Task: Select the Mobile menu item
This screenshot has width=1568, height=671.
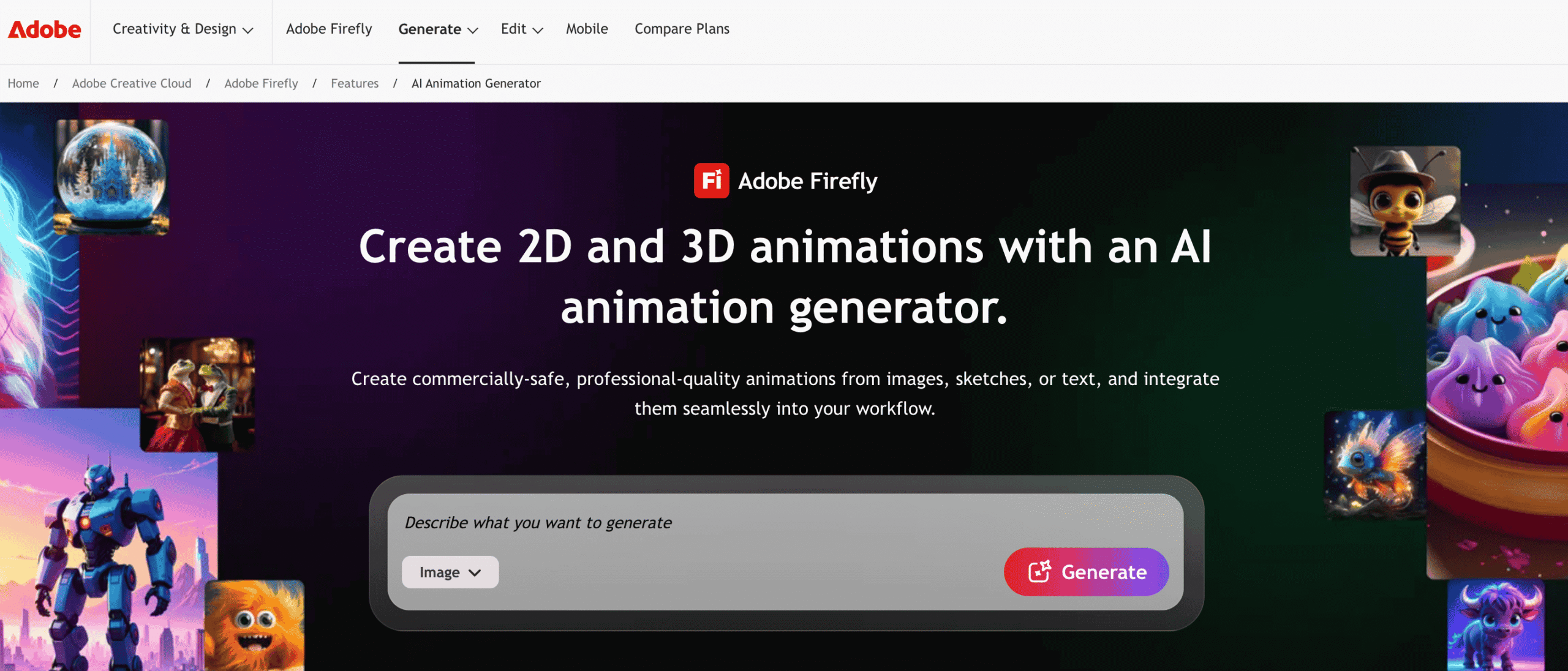Action: click(586, 29)
